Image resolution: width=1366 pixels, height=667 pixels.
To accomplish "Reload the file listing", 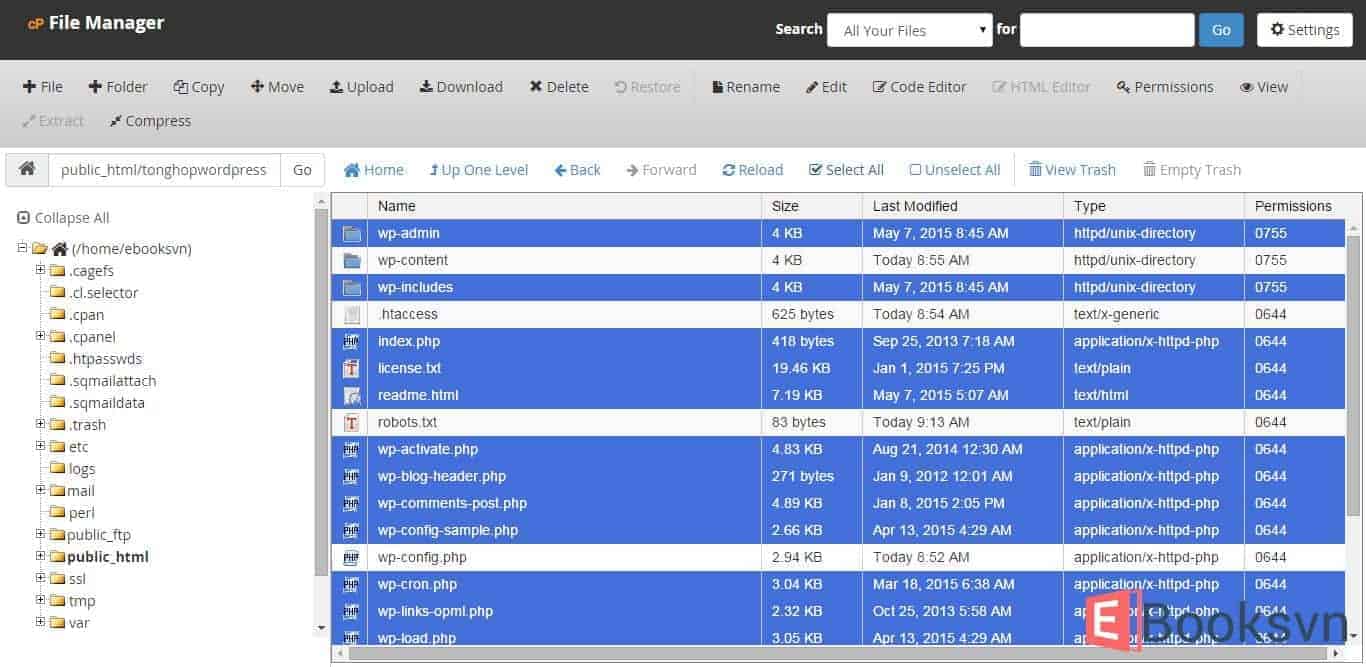I will (753, 170).
